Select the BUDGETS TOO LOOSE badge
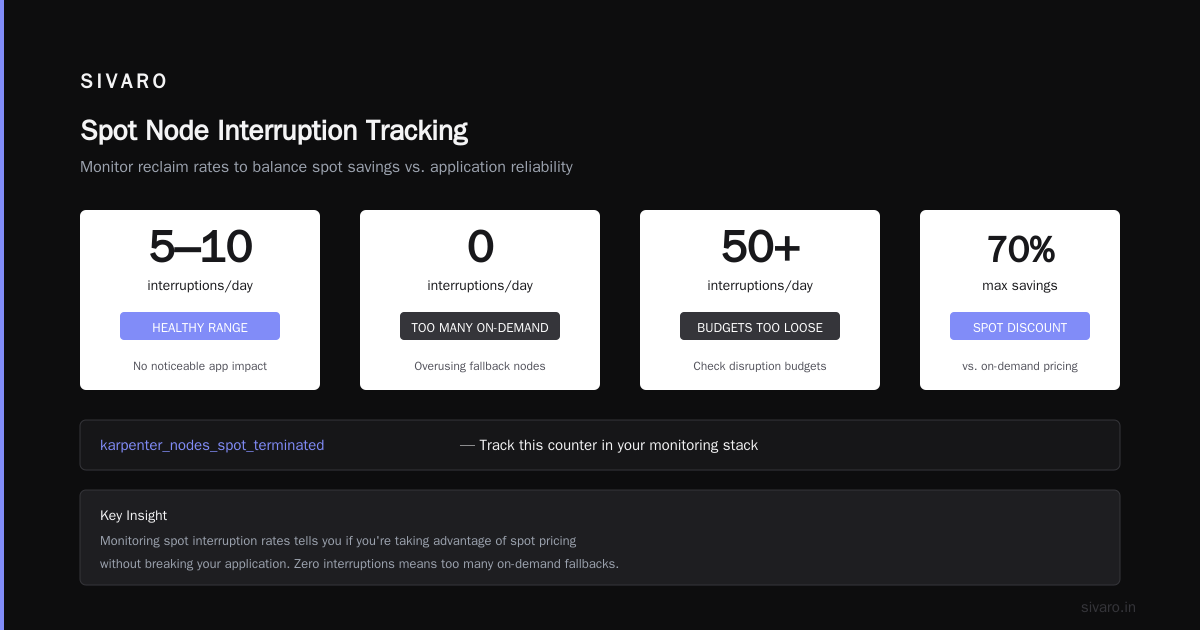Screen dimensions: 1200x630 760,326
